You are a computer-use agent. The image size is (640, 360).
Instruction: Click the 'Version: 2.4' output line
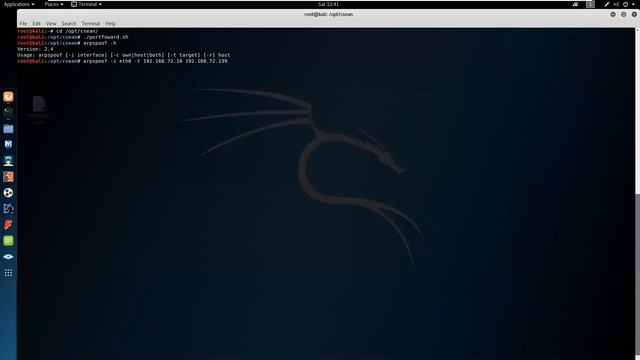35,49
